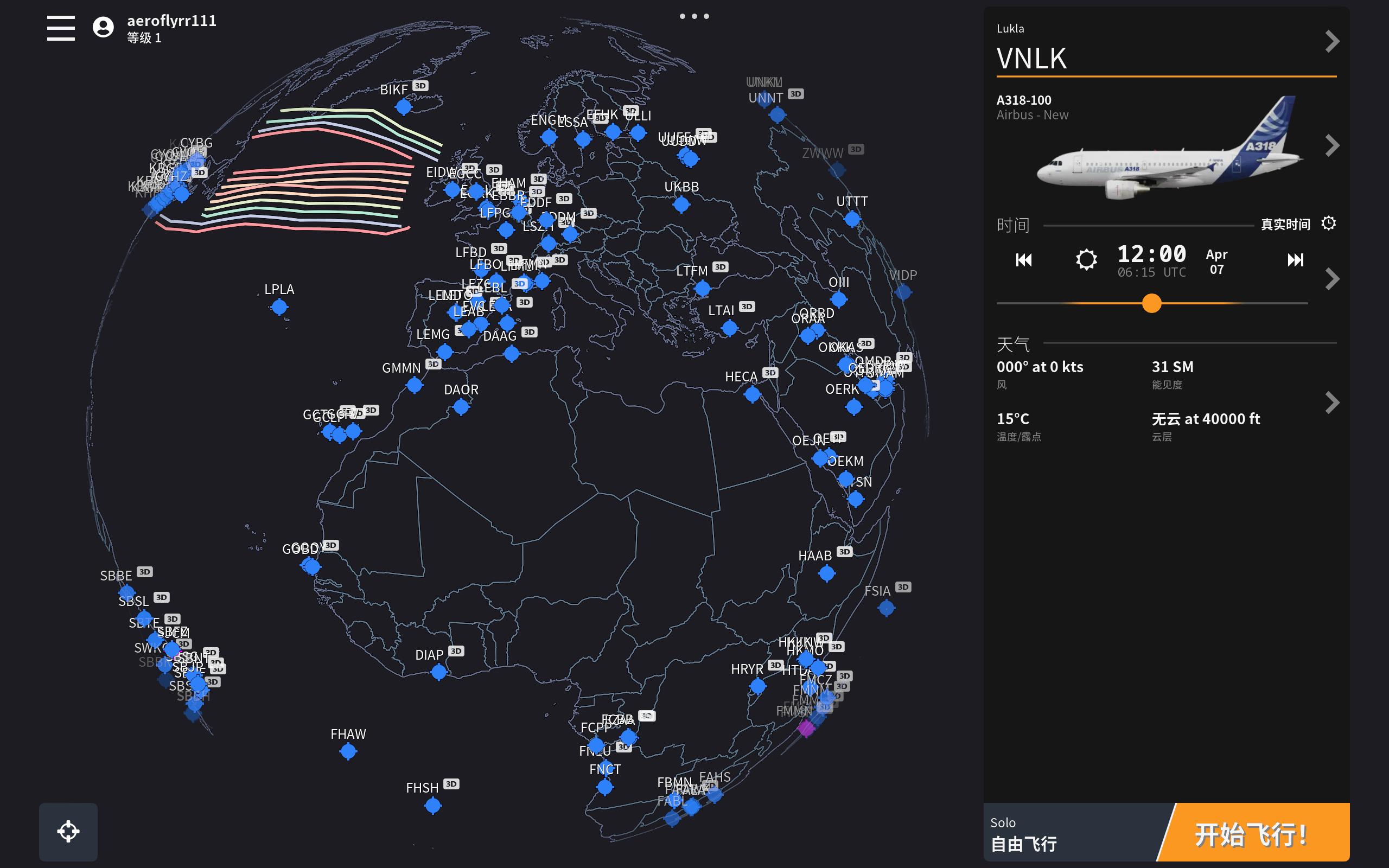1389x868 pixels.
Task: Select the HECA airport marker
Action: click(x=752, y=394)
